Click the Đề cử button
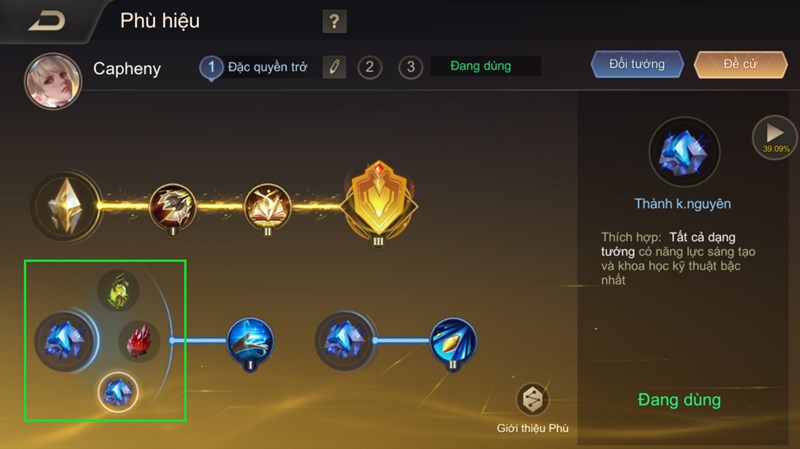The image size is (800, 449). coord(740,64)
